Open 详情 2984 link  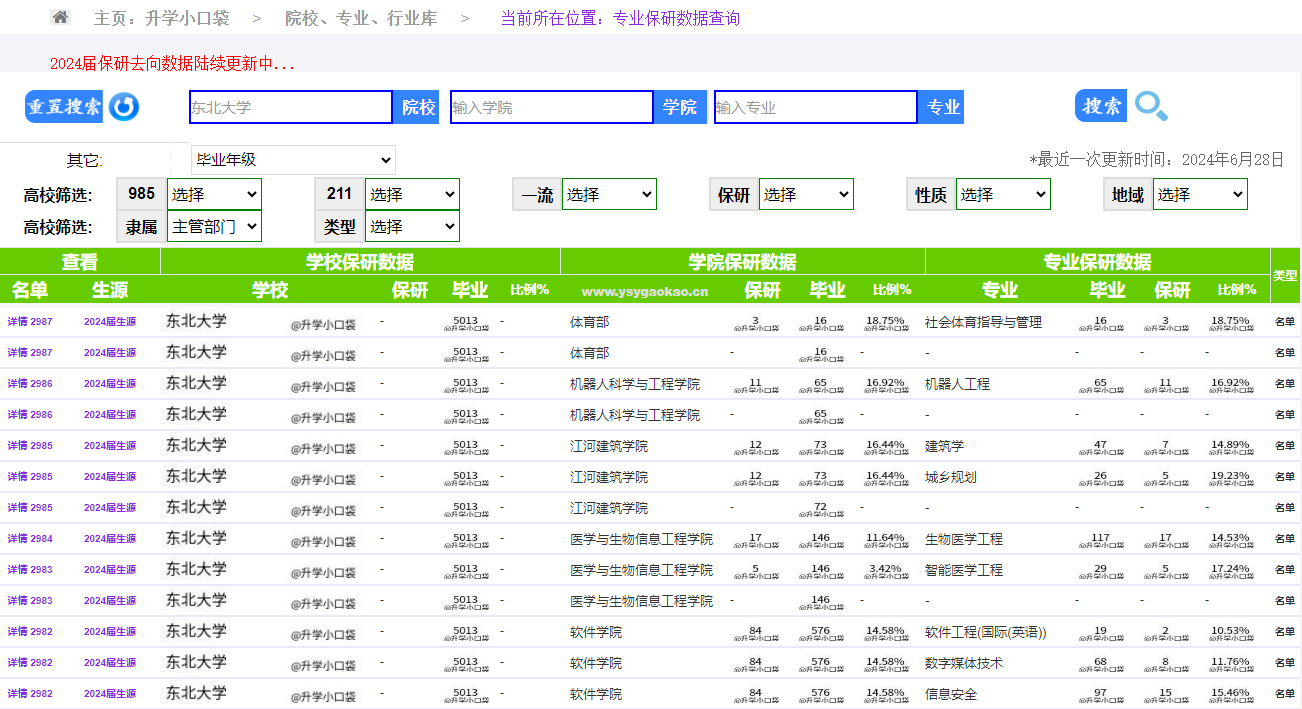(x=30, y=539)
